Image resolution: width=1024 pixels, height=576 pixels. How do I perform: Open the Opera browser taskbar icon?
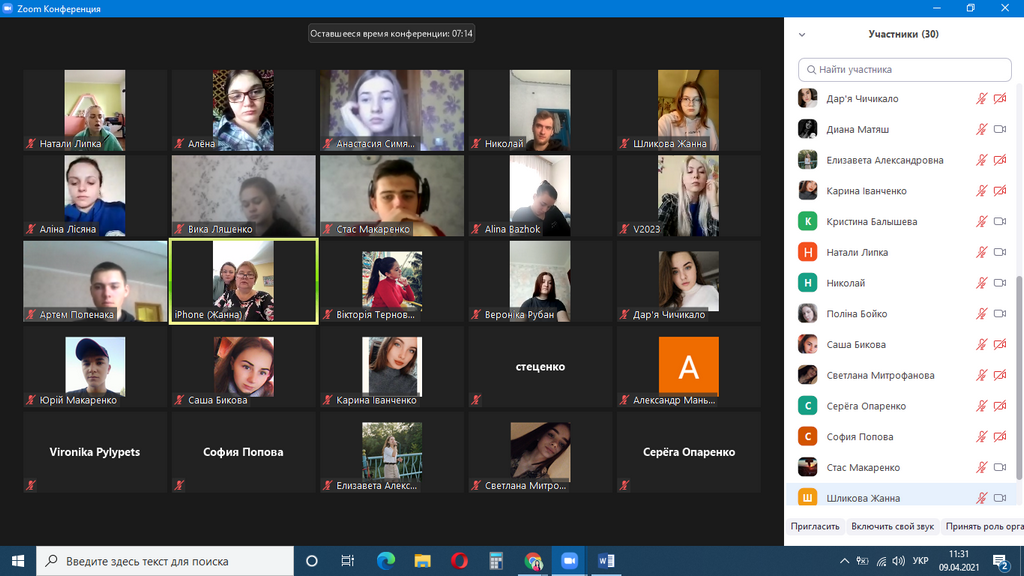coord(459,561)
